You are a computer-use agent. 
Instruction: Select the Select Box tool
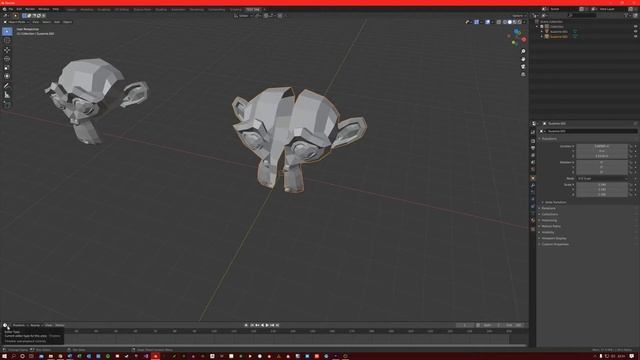click(7, 31)
